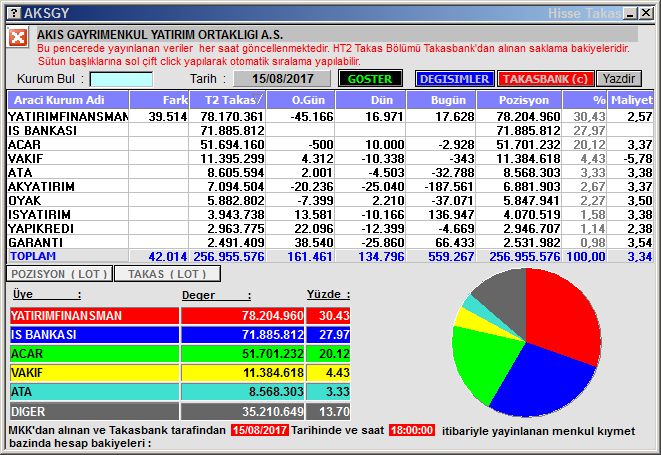Click legend value 35.210.649
The width and height of the screenshot is (661, 455).
point(272,411)
